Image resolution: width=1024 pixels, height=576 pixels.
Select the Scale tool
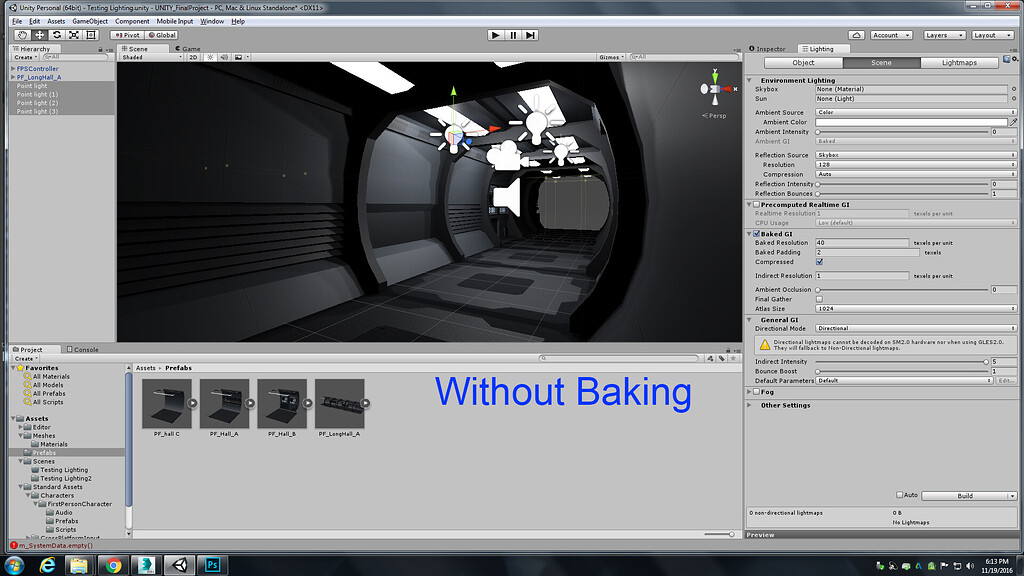click(74, 35)
